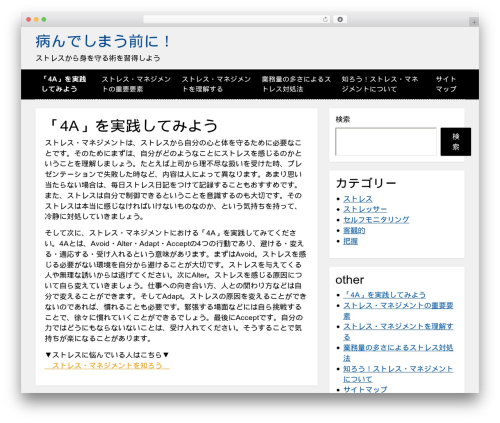Click text ▼ストレスに悩んでいる人はこちら▼
Screen dimensions: 500x423
pos(107,355)
